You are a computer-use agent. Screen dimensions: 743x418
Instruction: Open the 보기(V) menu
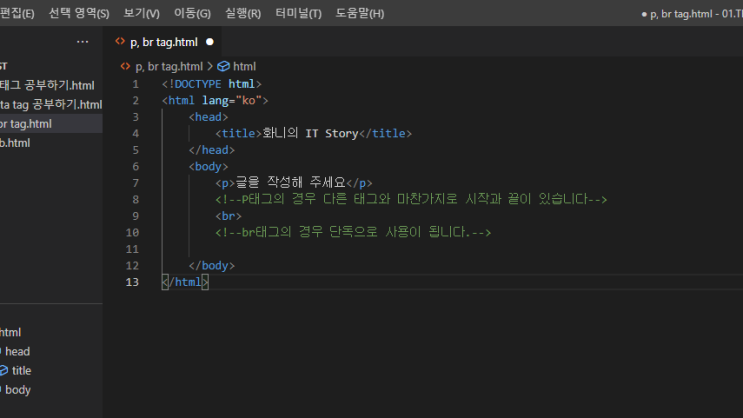(x=141, y=13)
